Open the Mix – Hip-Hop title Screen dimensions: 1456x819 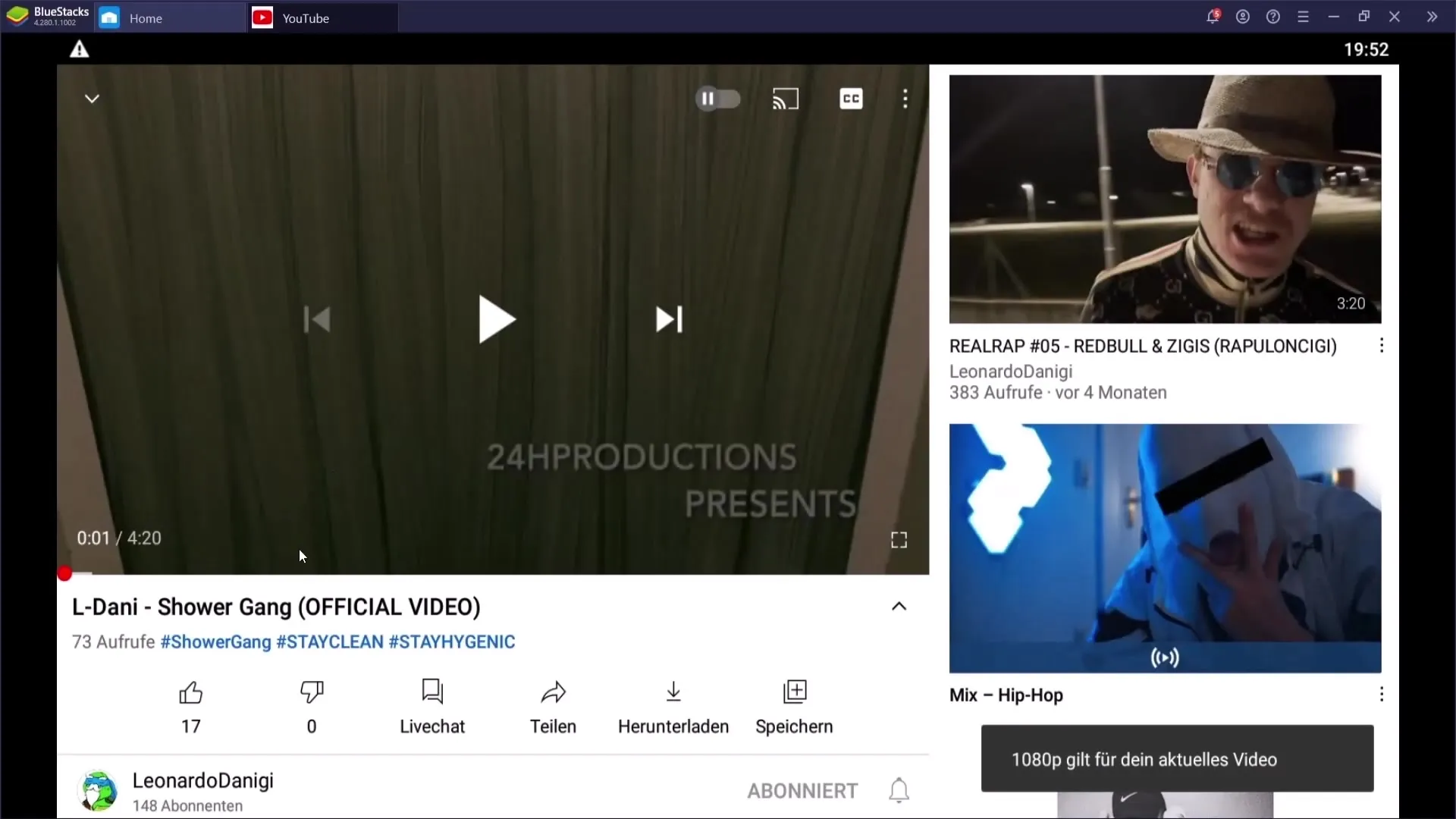pyautogui.click(x=1006, y=695)
